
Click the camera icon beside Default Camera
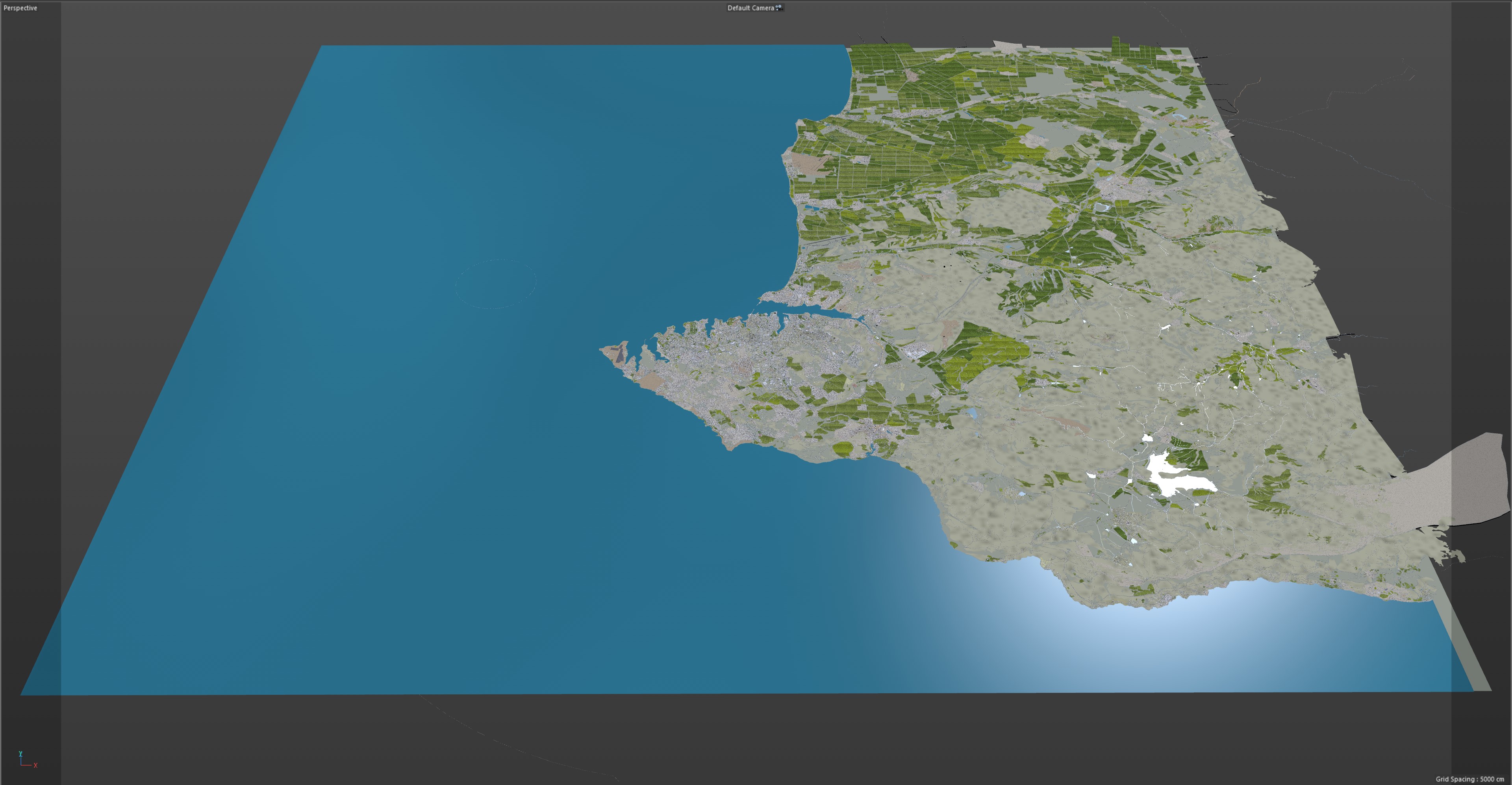779,7
